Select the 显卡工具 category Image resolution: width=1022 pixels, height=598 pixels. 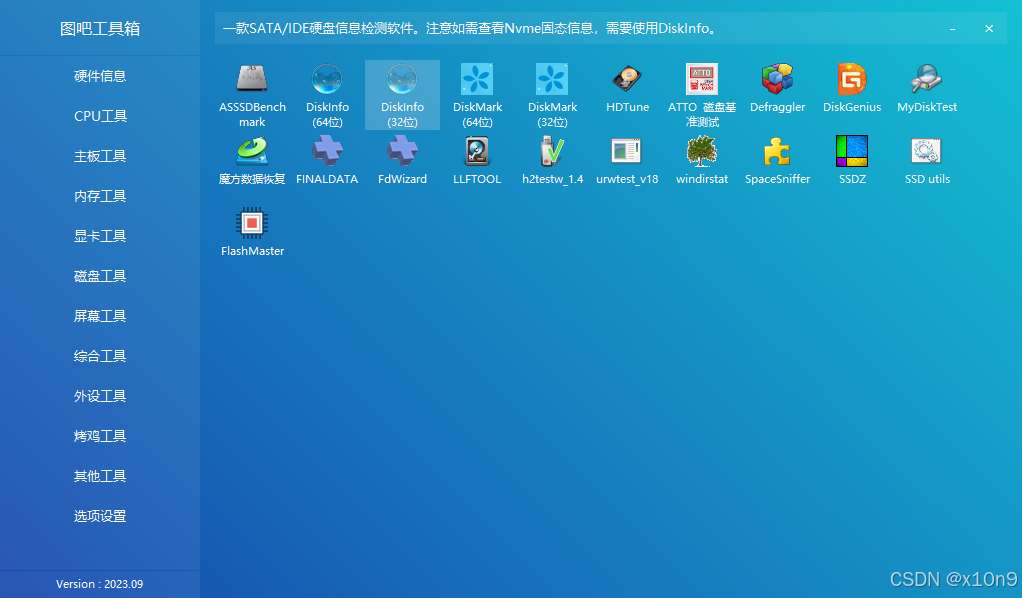point(100,236)
